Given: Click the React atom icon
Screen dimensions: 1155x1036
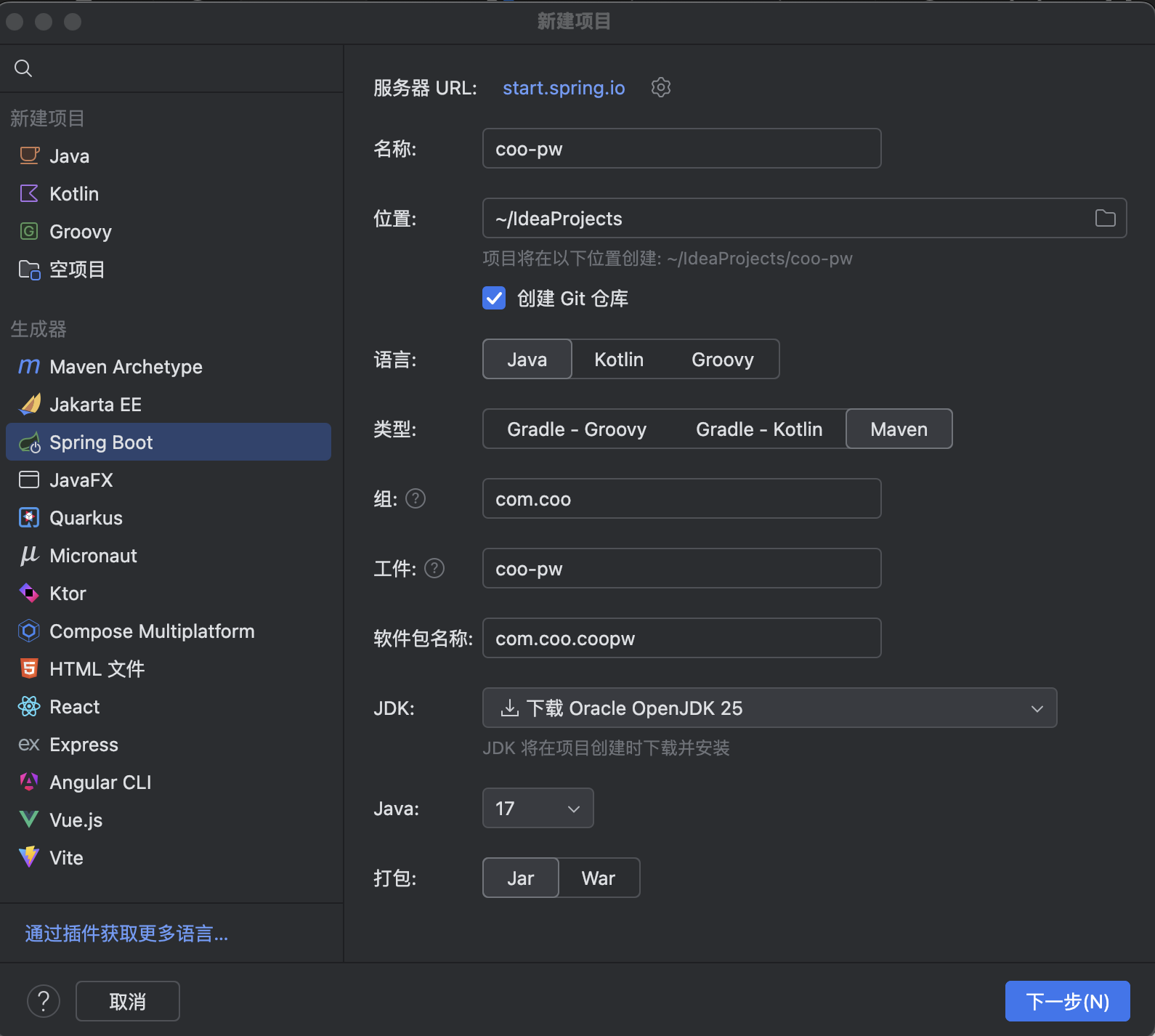Looking at the screenshot, I should click(x=29, y=706).
